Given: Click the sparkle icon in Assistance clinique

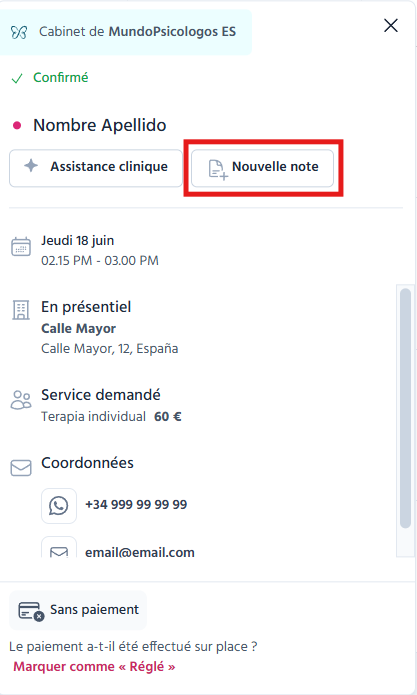Looking at the screenshot, I should [x=31, y=166].
